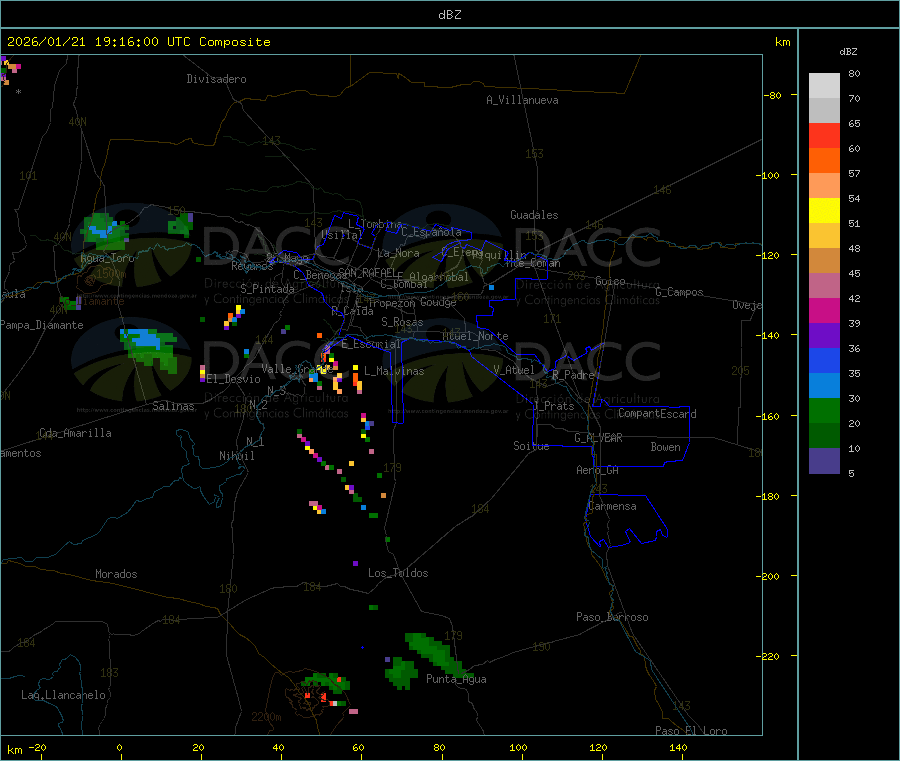Click the Cda_Amarilla label
Screen dimensions: 900x761
pyautogui.click(x=75, y=433)
